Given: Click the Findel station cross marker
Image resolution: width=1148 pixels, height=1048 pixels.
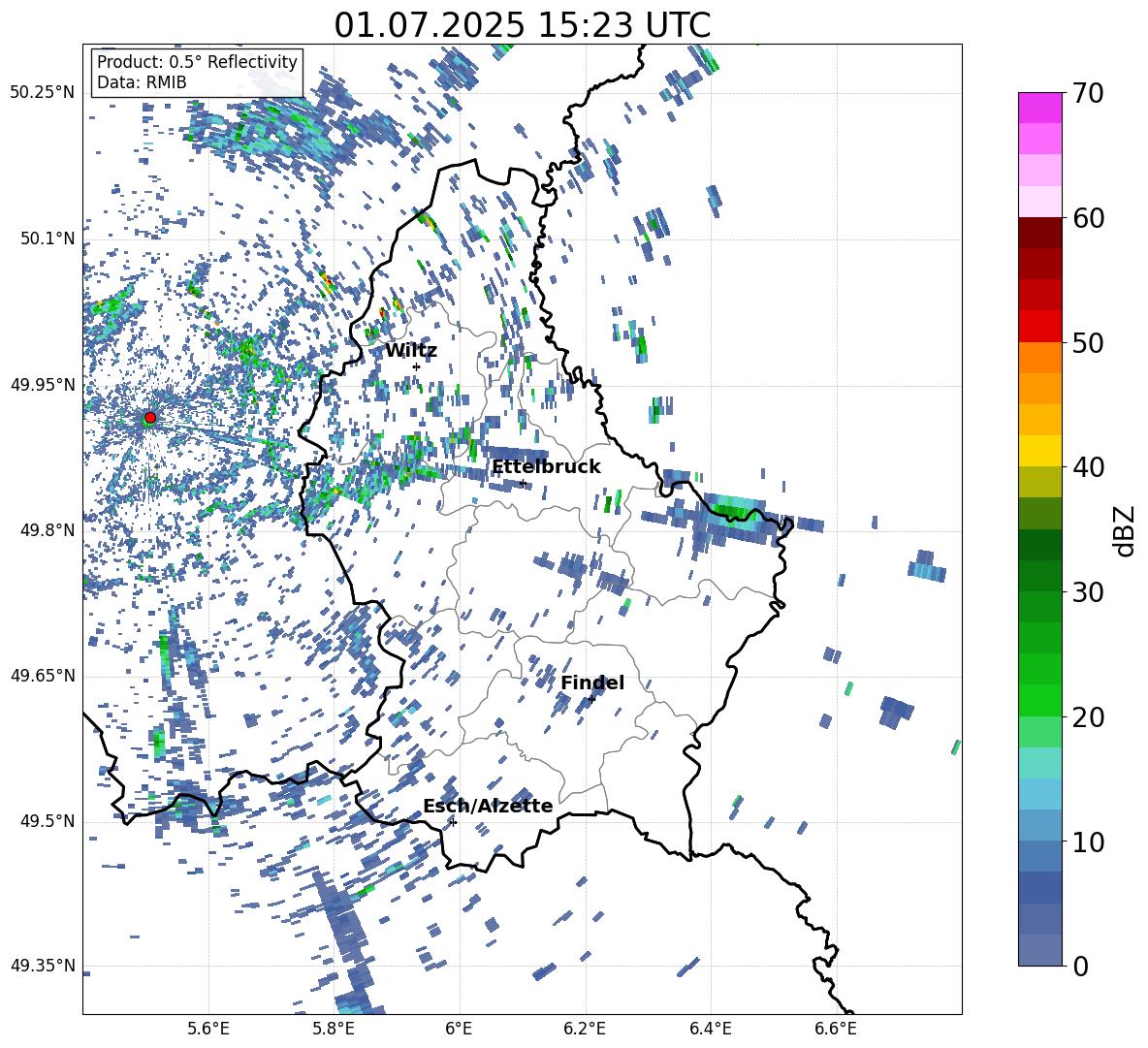Looking at the screenshot, I should (x=591, y=700).
